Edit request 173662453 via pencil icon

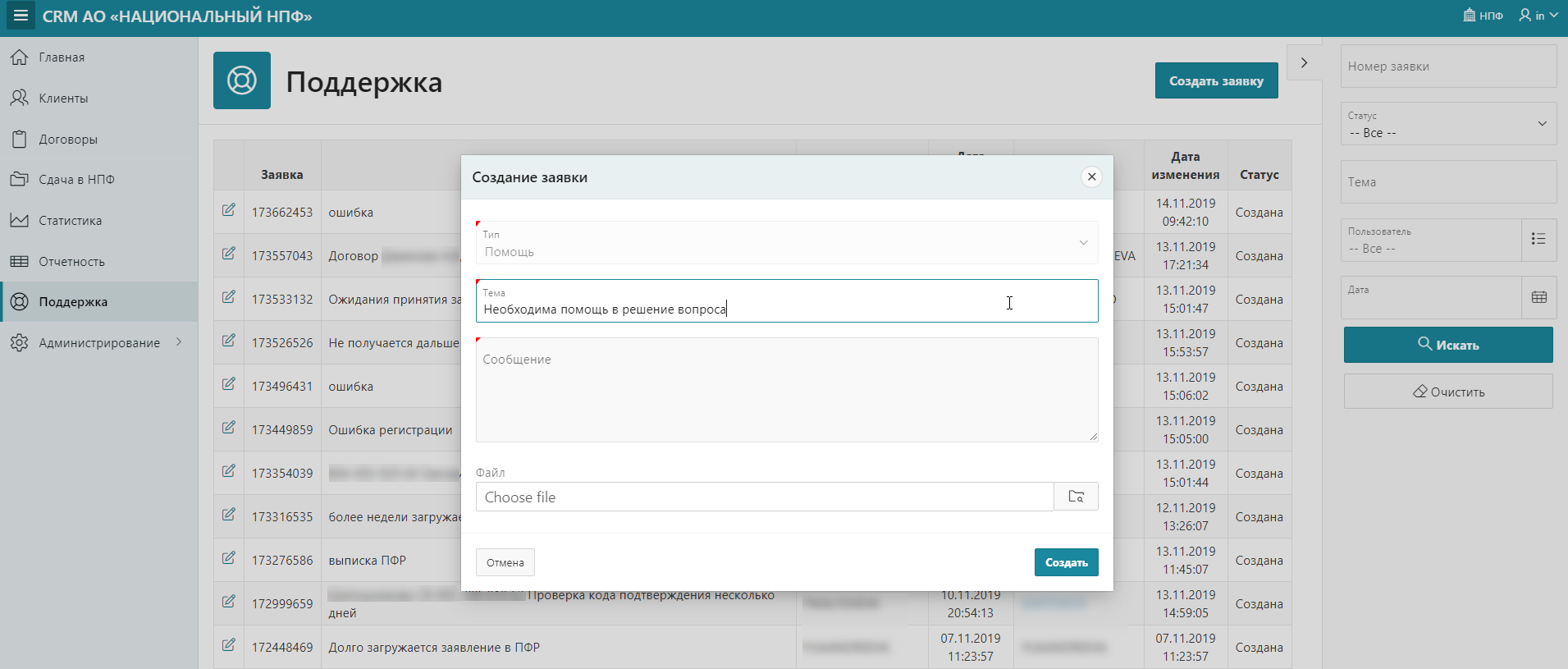229,210
